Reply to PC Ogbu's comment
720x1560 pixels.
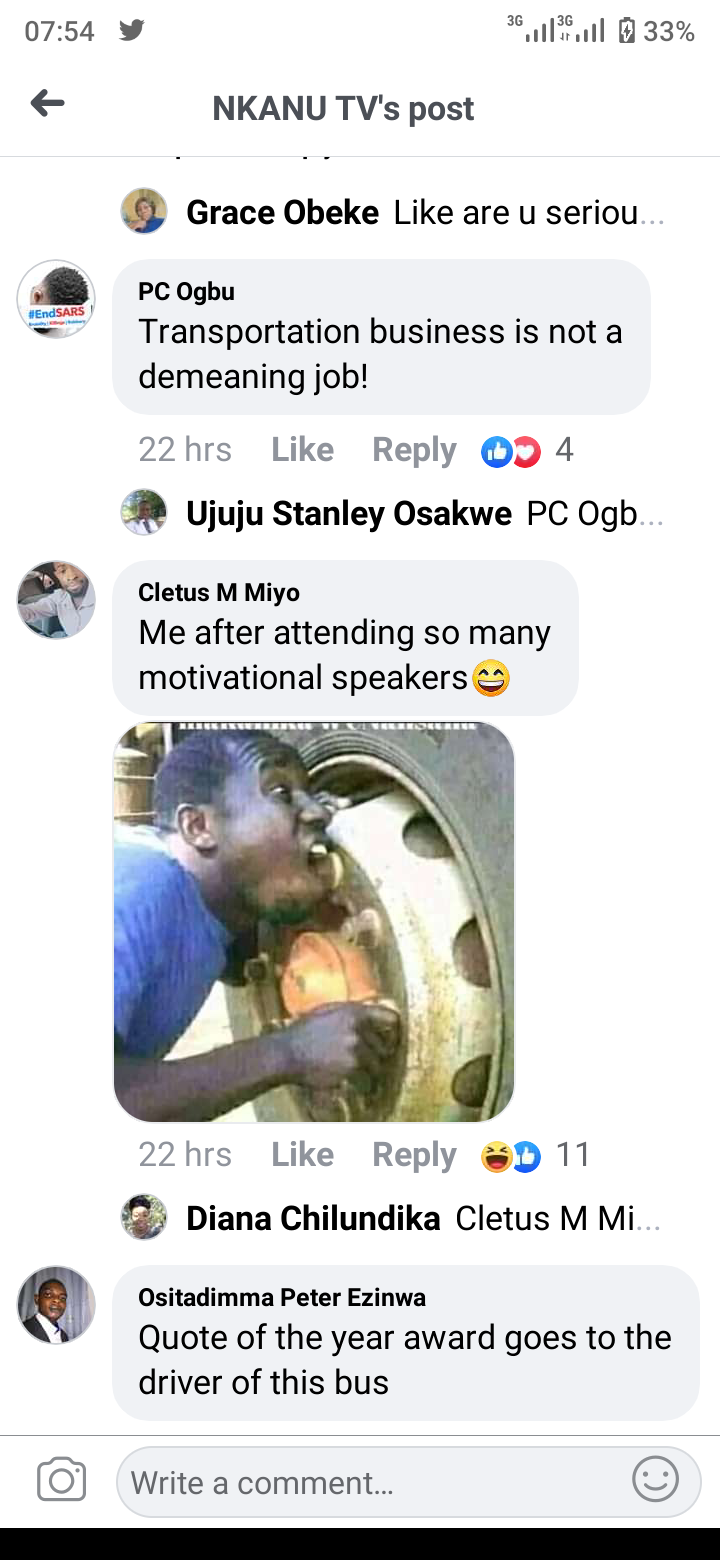coord(414,451)
